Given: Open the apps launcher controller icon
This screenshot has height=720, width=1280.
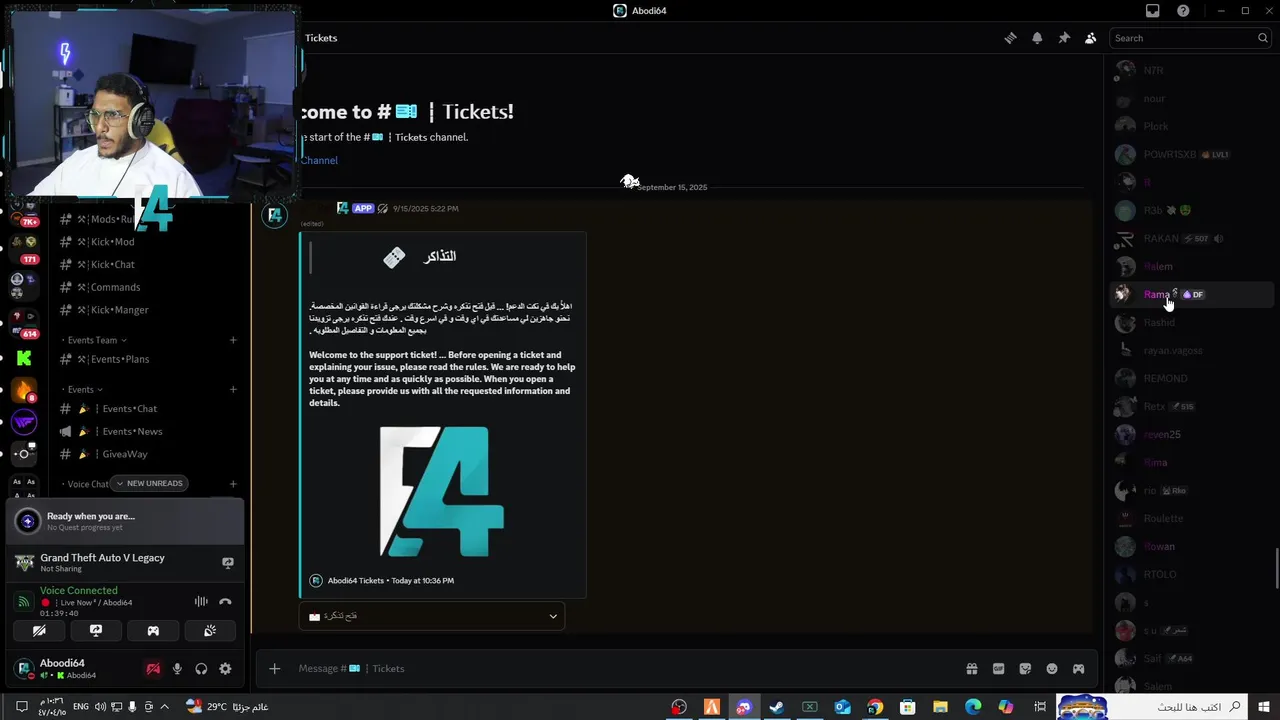Looking at the screenshot, I should click(1078, 669).
